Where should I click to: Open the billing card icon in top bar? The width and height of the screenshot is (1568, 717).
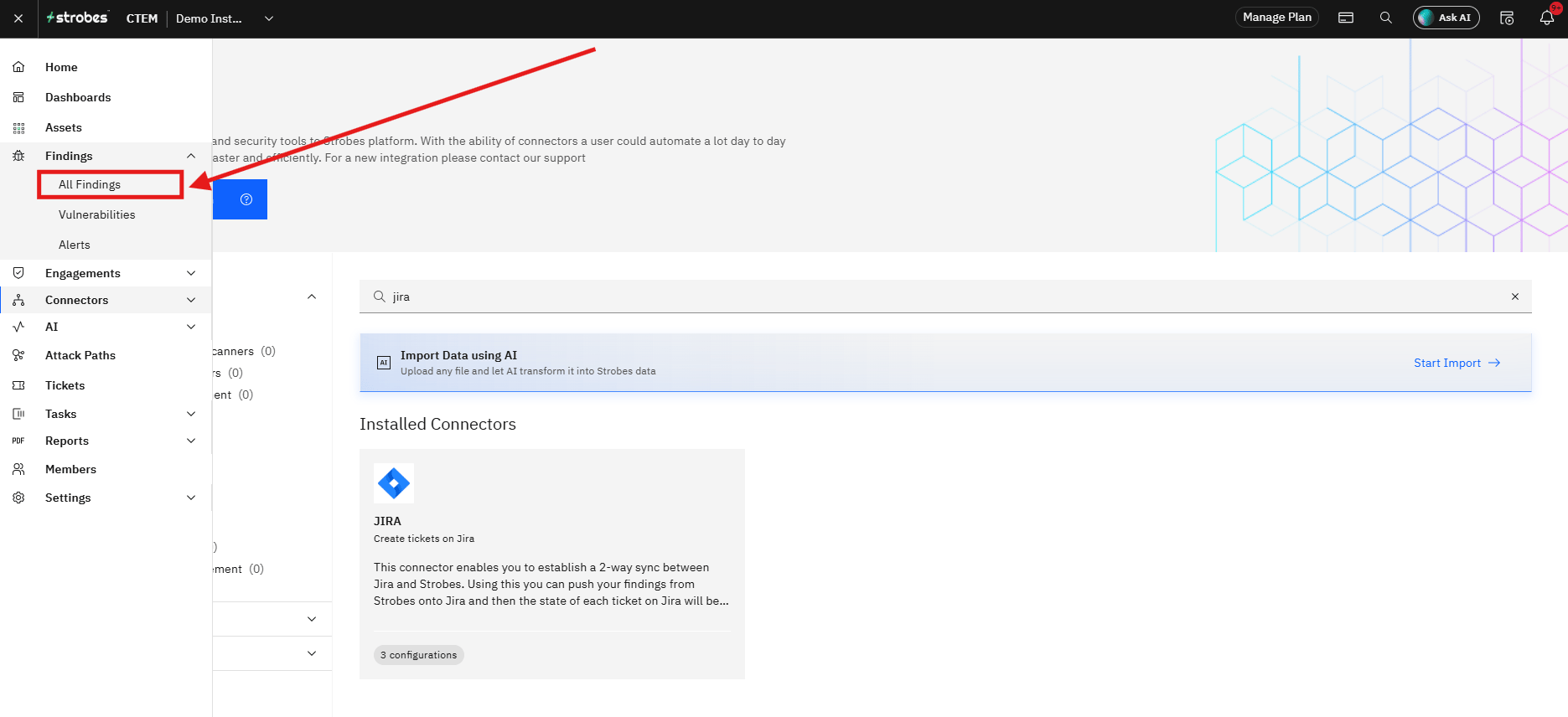click(x=1346, y=18)
